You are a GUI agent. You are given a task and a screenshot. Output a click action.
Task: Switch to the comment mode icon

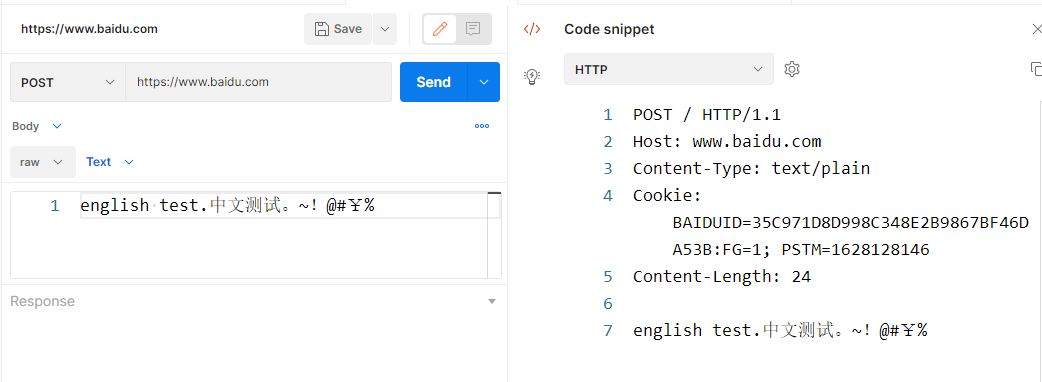click(x=473, y=29)
